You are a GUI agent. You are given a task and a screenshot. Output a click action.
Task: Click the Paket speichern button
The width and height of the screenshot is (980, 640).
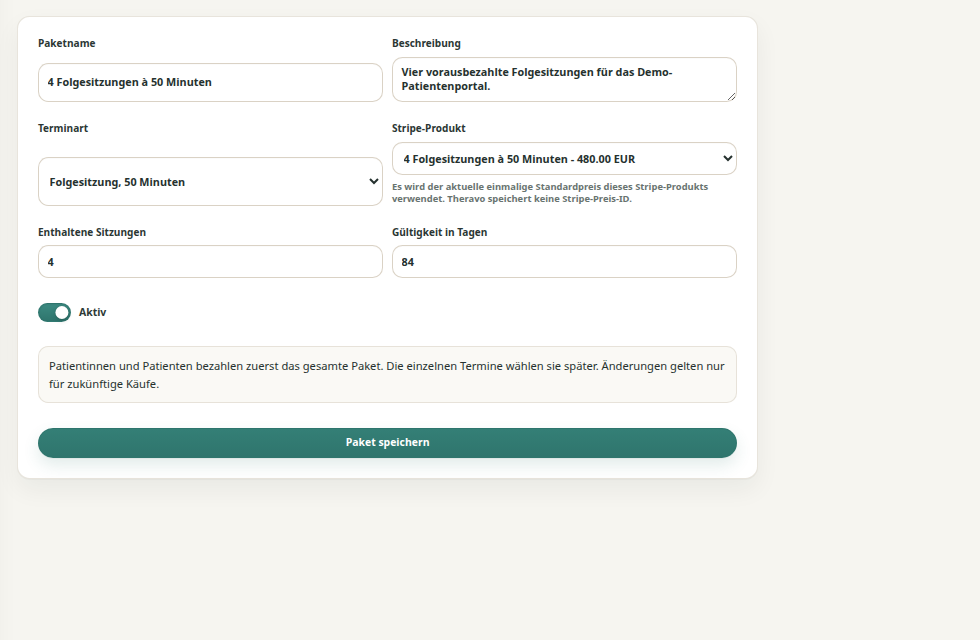point(387,442)
